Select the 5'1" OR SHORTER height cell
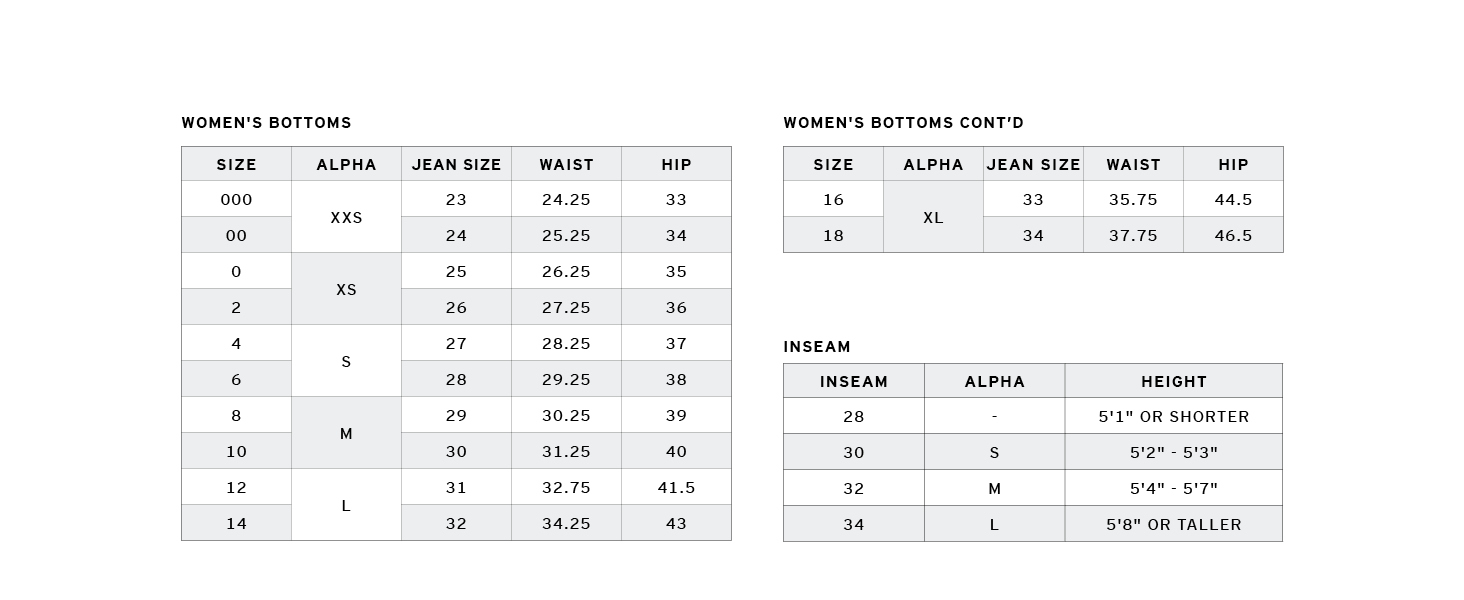This screenshot has width=1464, height=600. pyautogui.click(x=1173, y=416)
